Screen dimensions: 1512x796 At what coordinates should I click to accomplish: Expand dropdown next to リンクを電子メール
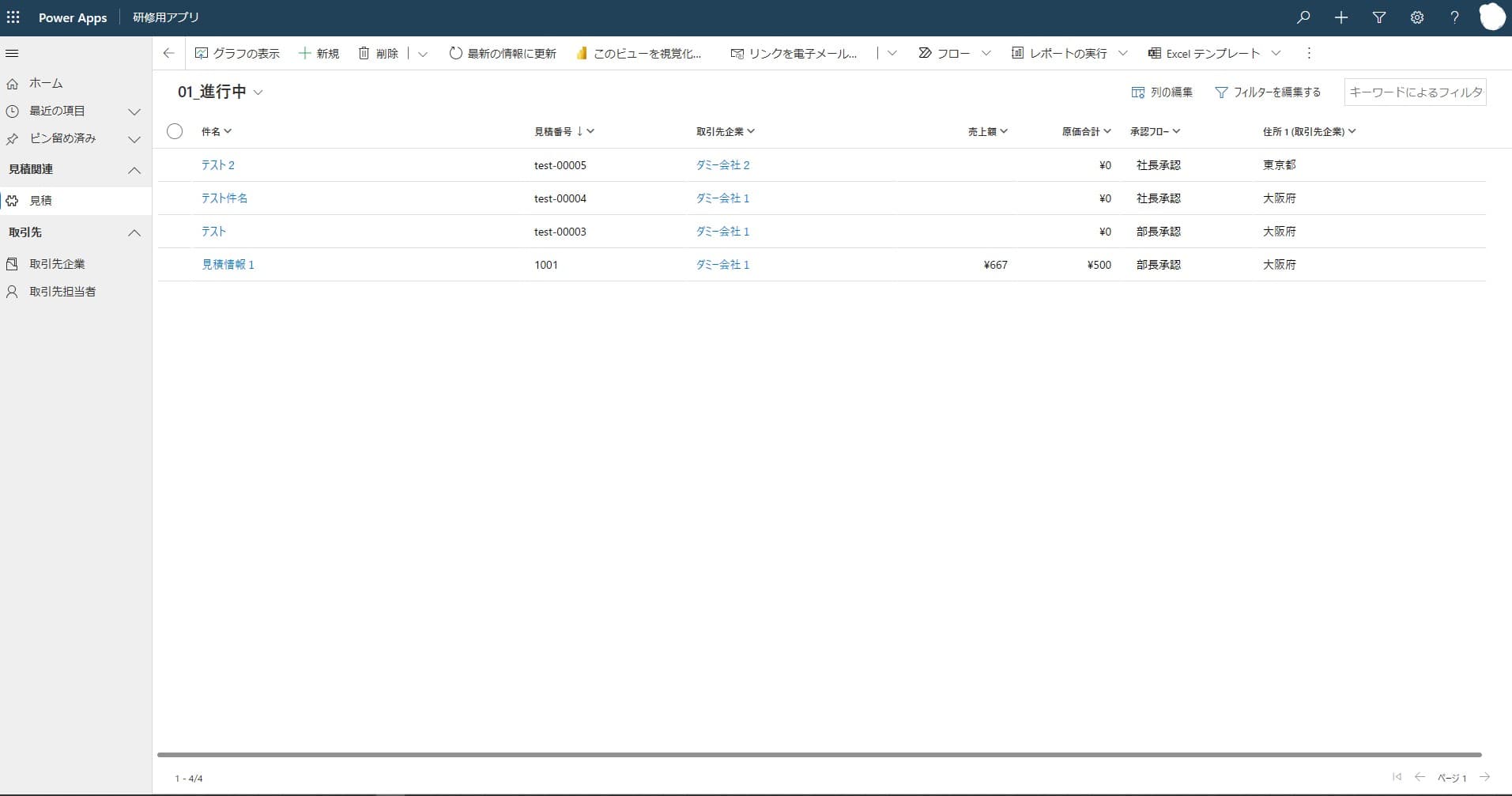coord(892,53)
